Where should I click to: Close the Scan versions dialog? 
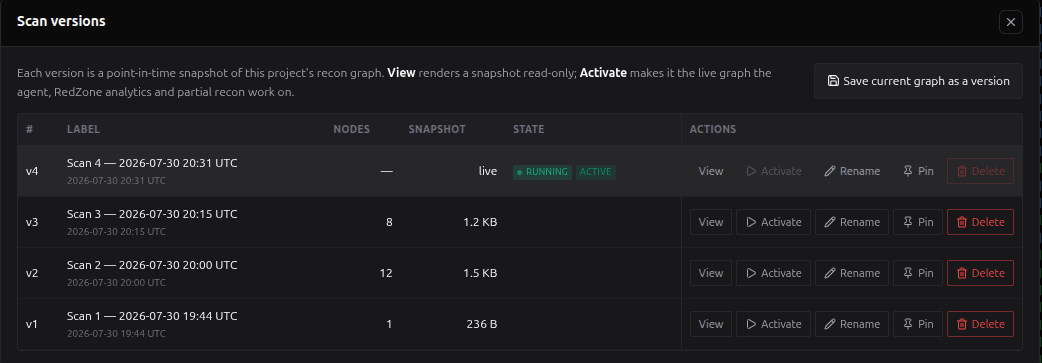click(1010, 23)
